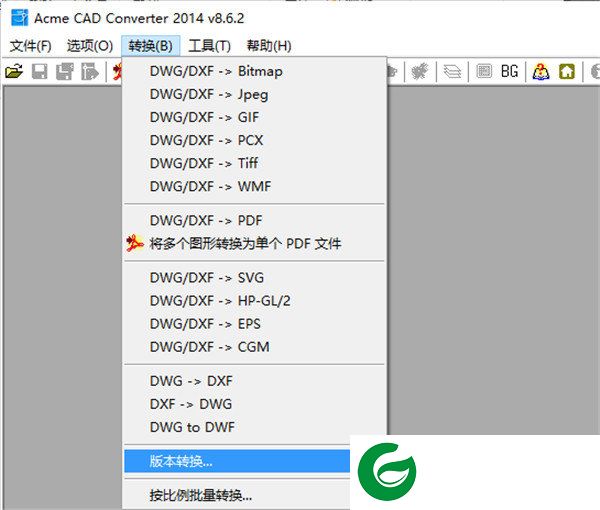Open the 文件(F) menu

[31, 46]
